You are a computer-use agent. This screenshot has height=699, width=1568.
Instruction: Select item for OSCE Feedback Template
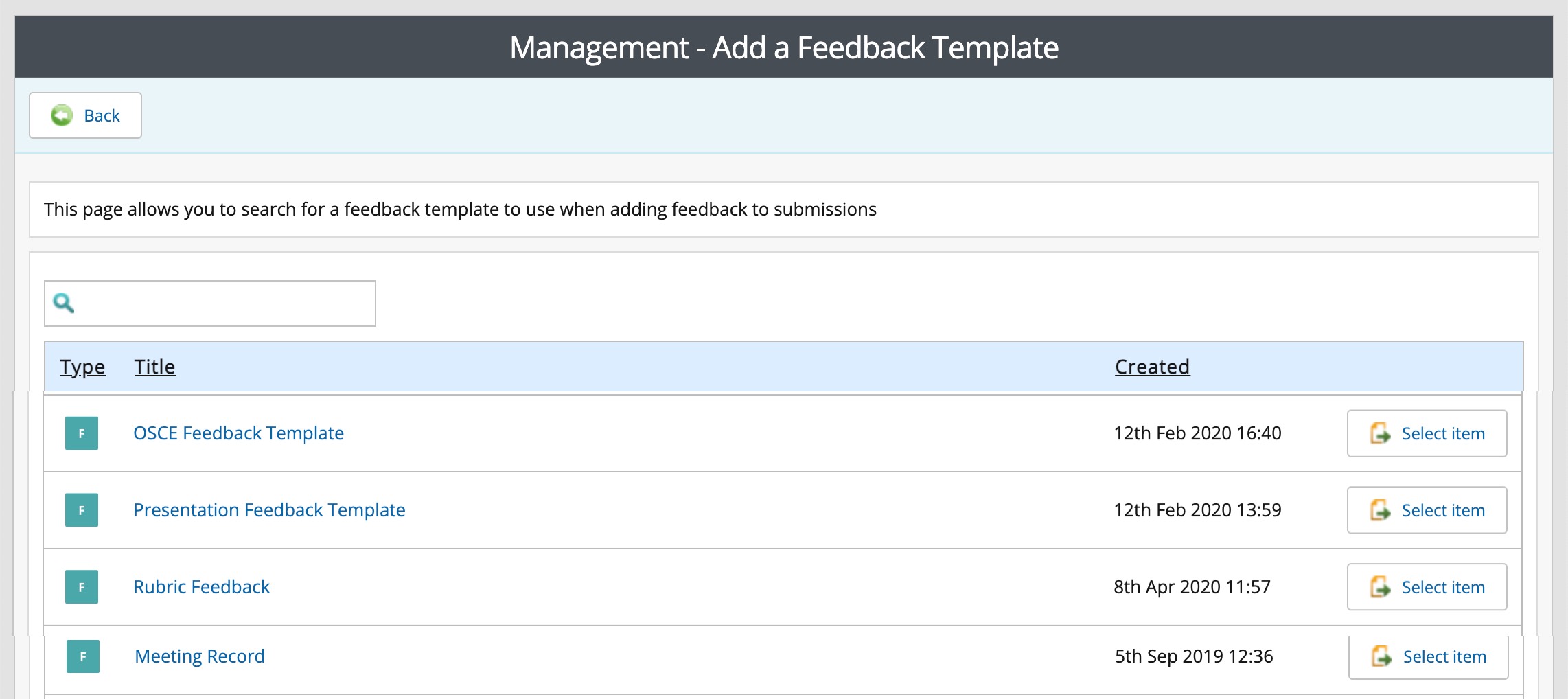[1427, 433]
